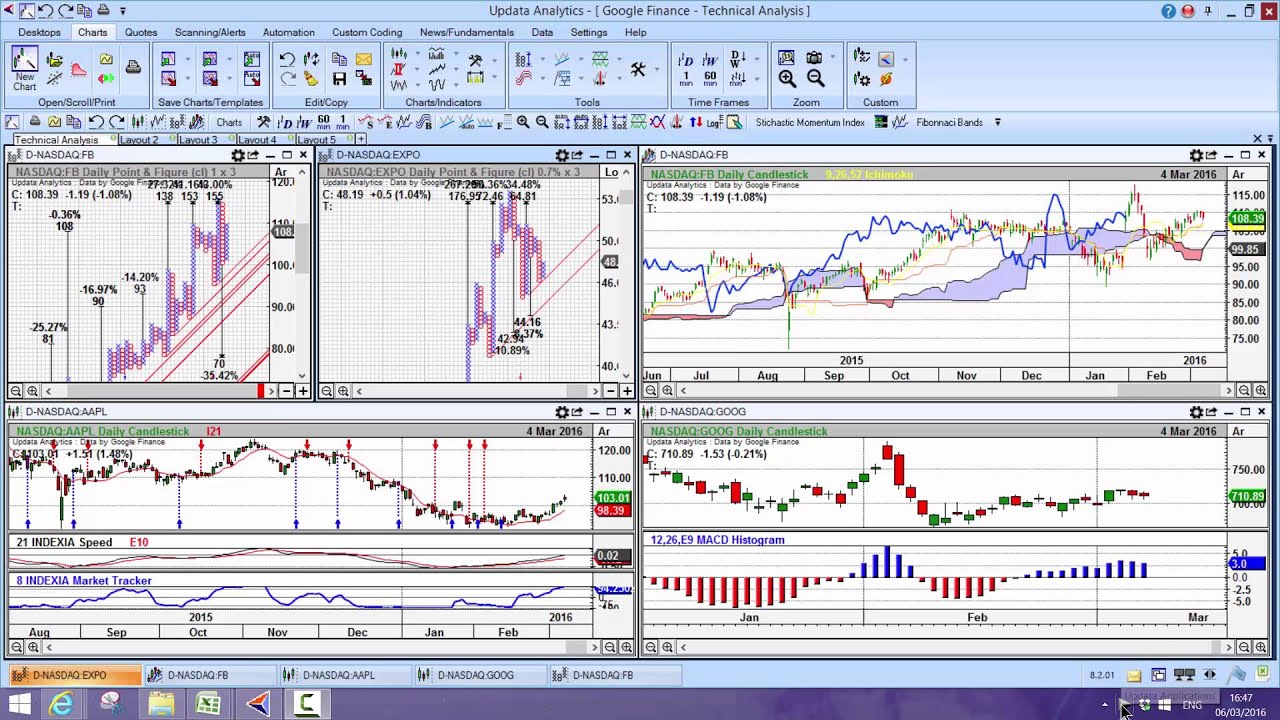
Task: Click the redo arrow in Edit/Copy group
Action: coord(287,79)
